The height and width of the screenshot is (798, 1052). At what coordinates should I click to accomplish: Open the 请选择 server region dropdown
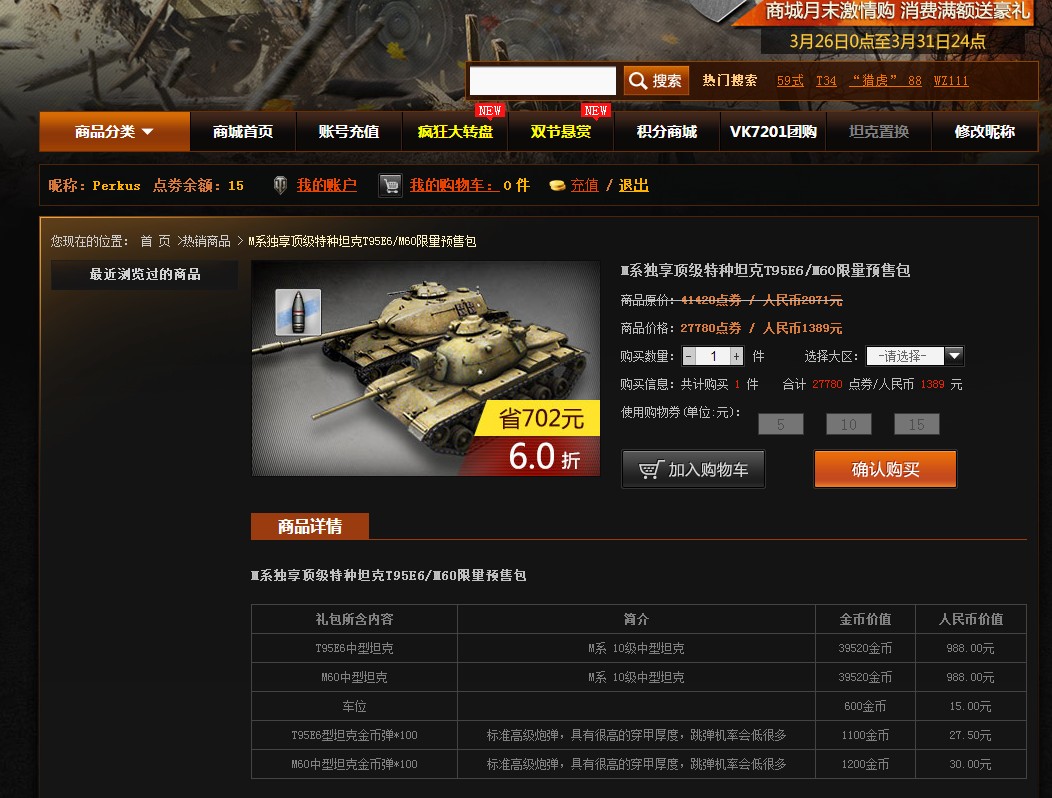[x=915, y=356]
